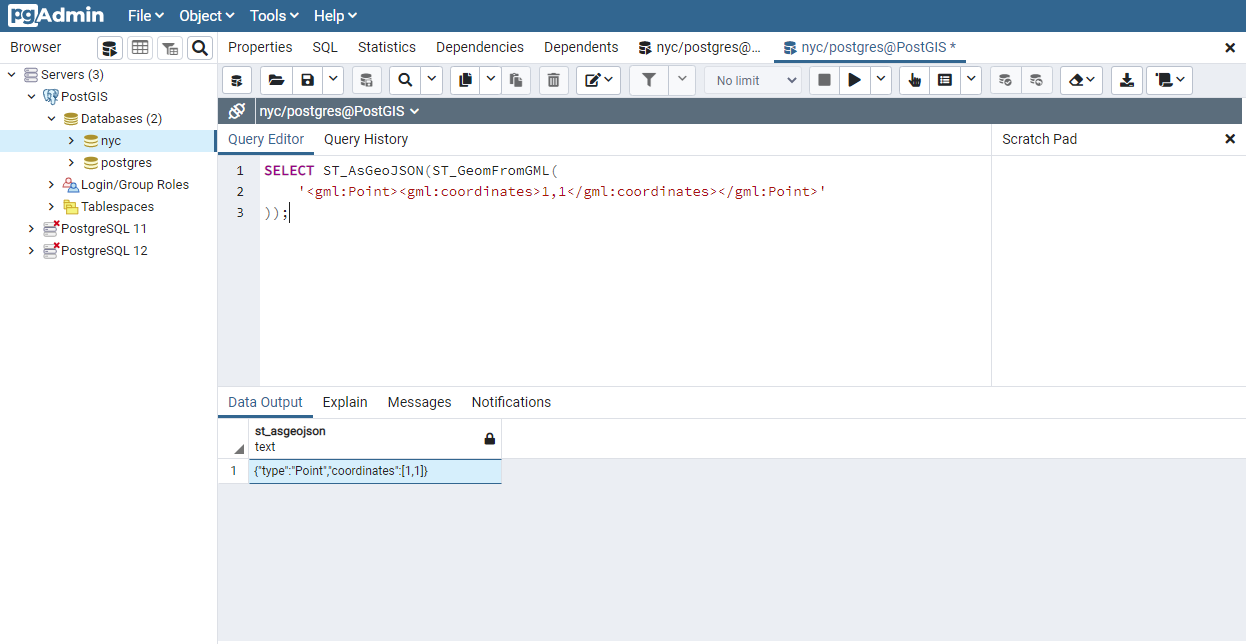Collapse the Databases (2) tree node
The height and width of the screenshot is (644, 1246).
[x=51, y=118]
